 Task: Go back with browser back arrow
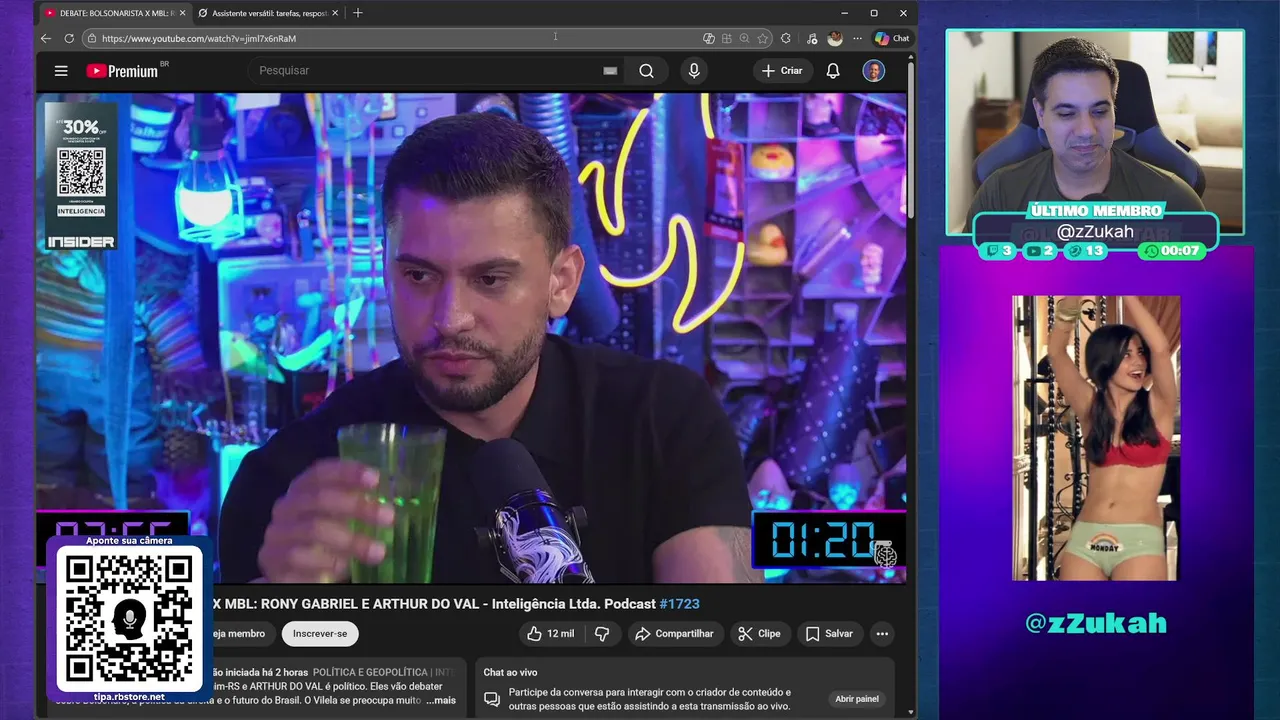coord(46,38)
